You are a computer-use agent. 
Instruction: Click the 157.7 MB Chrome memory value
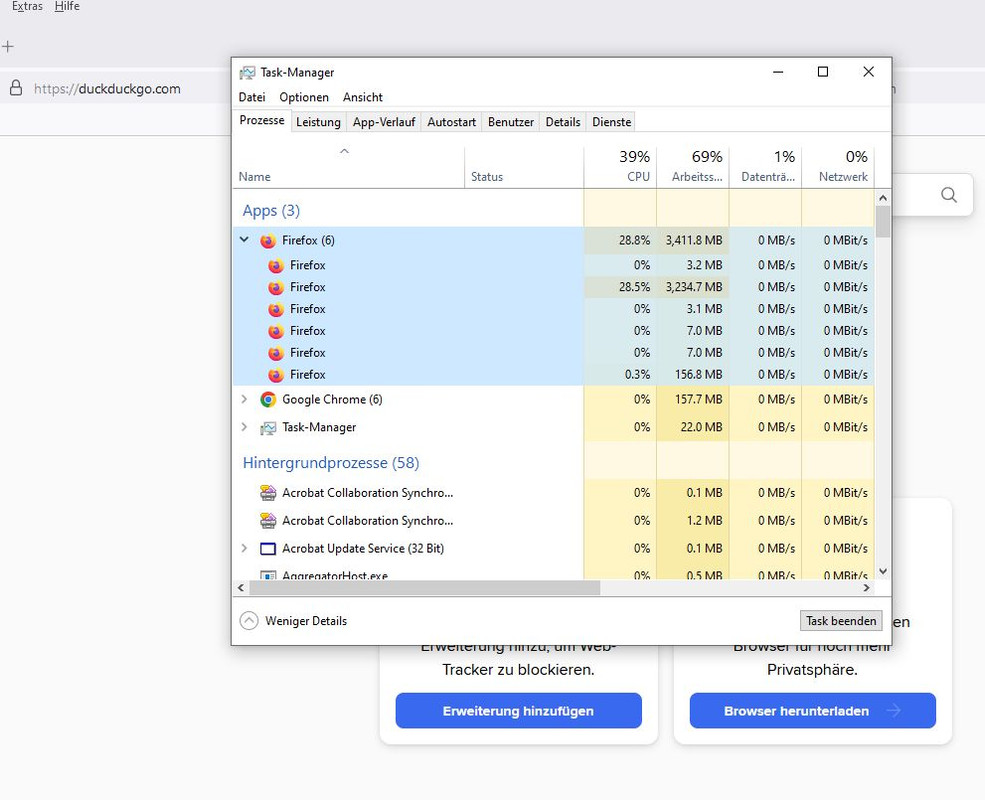click(698, 399)
